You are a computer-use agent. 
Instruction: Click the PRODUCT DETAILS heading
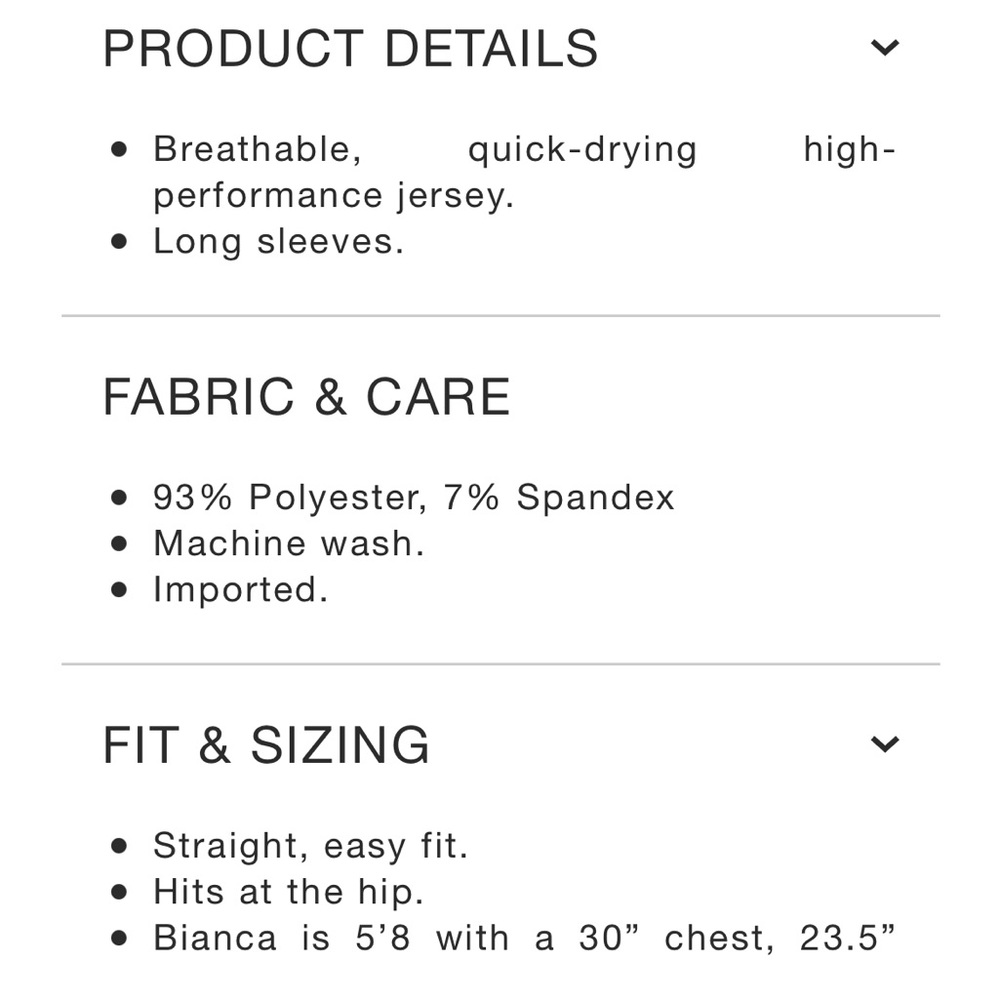coord(350,48)
